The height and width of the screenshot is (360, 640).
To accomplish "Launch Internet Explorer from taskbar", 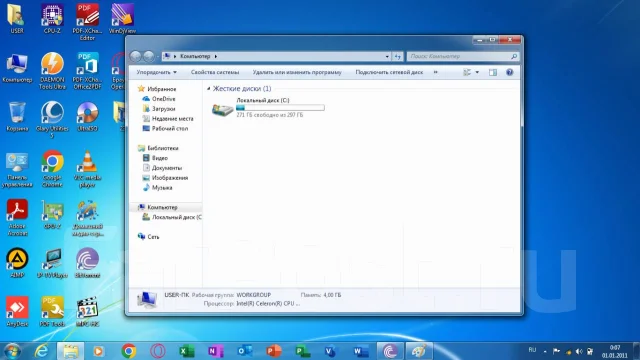I will 41,351.
